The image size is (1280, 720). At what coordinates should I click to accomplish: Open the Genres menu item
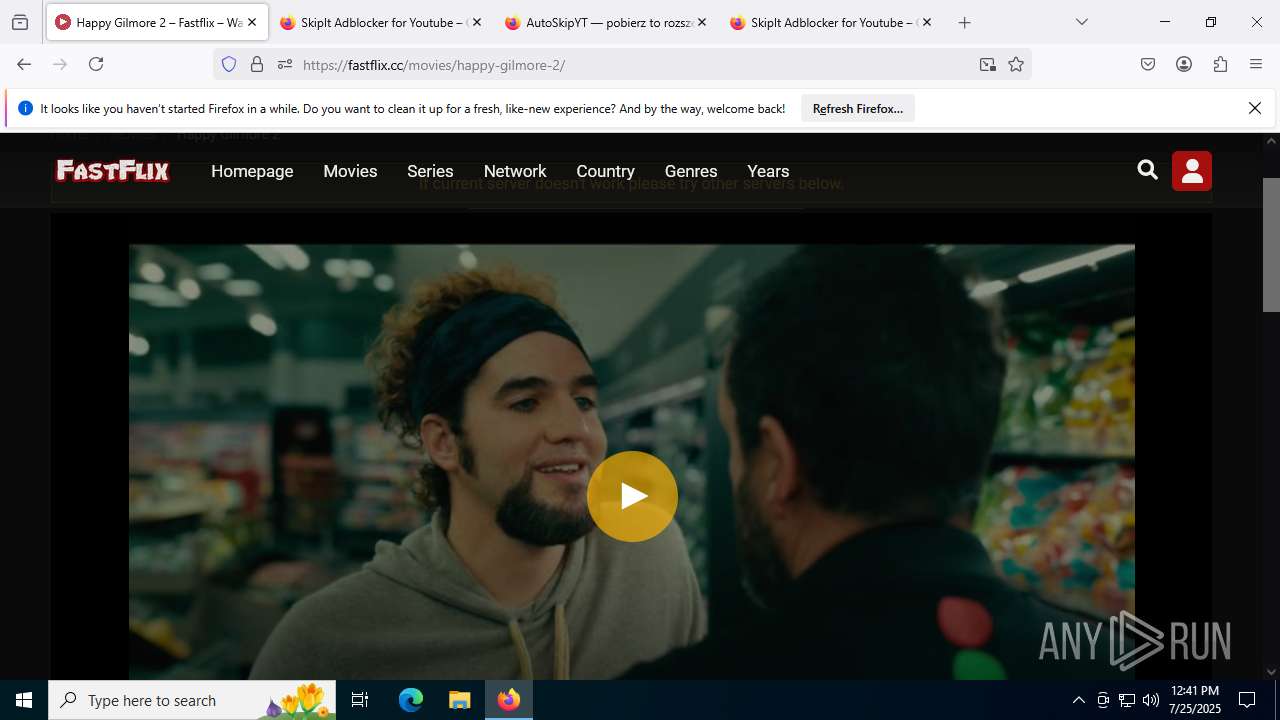click(691, 171)
